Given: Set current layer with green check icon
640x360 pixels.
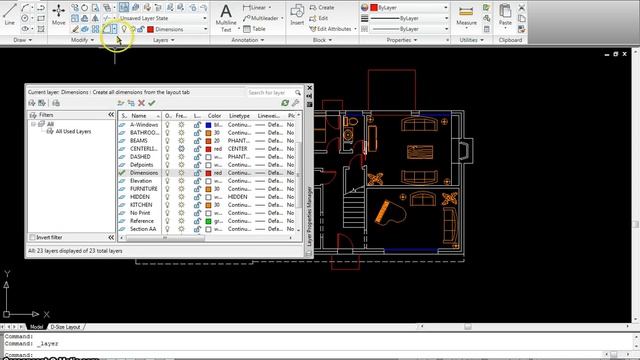Looking at the screenshot, I should tap(152, 103).
